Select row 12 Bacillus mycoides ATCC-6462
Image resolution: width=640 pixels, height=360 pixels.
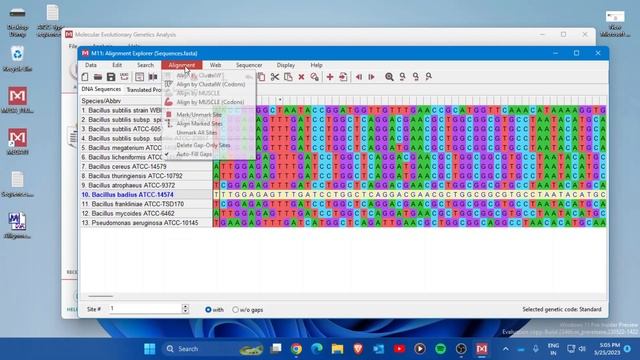click(146, 213)
